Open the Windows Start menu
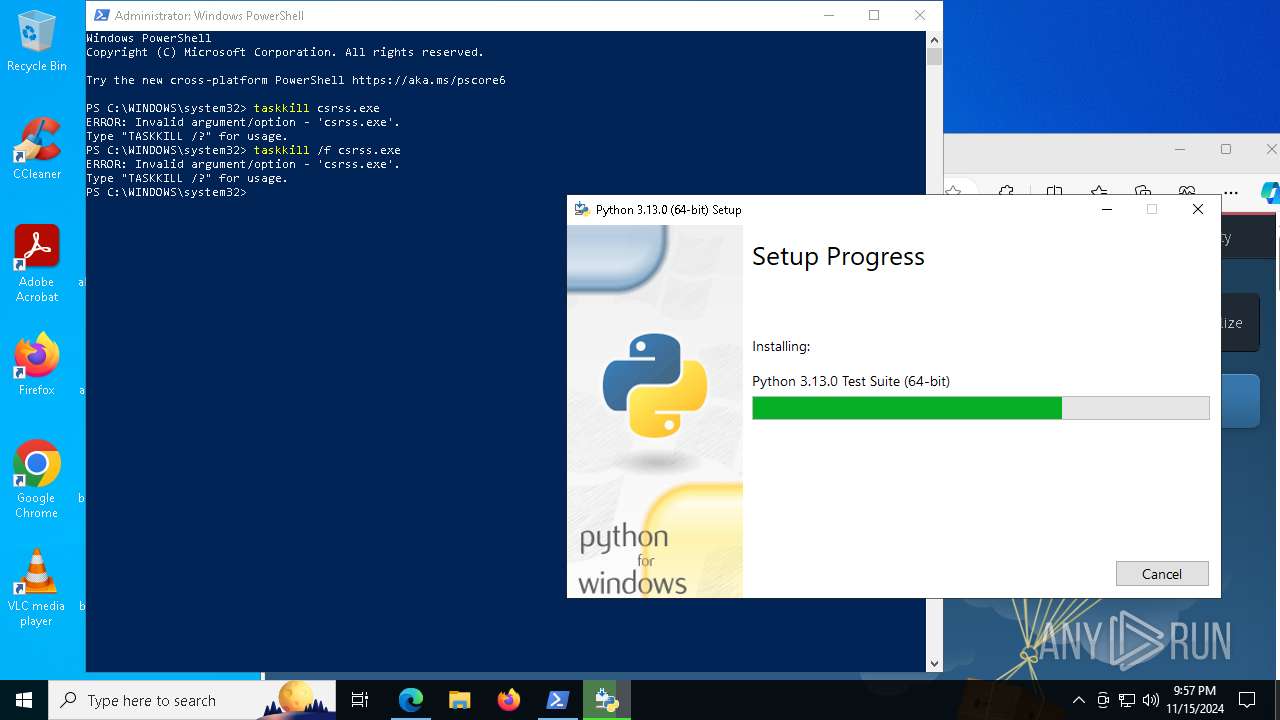The height and width of the screenshot is (720, 1280). (24, 700)
